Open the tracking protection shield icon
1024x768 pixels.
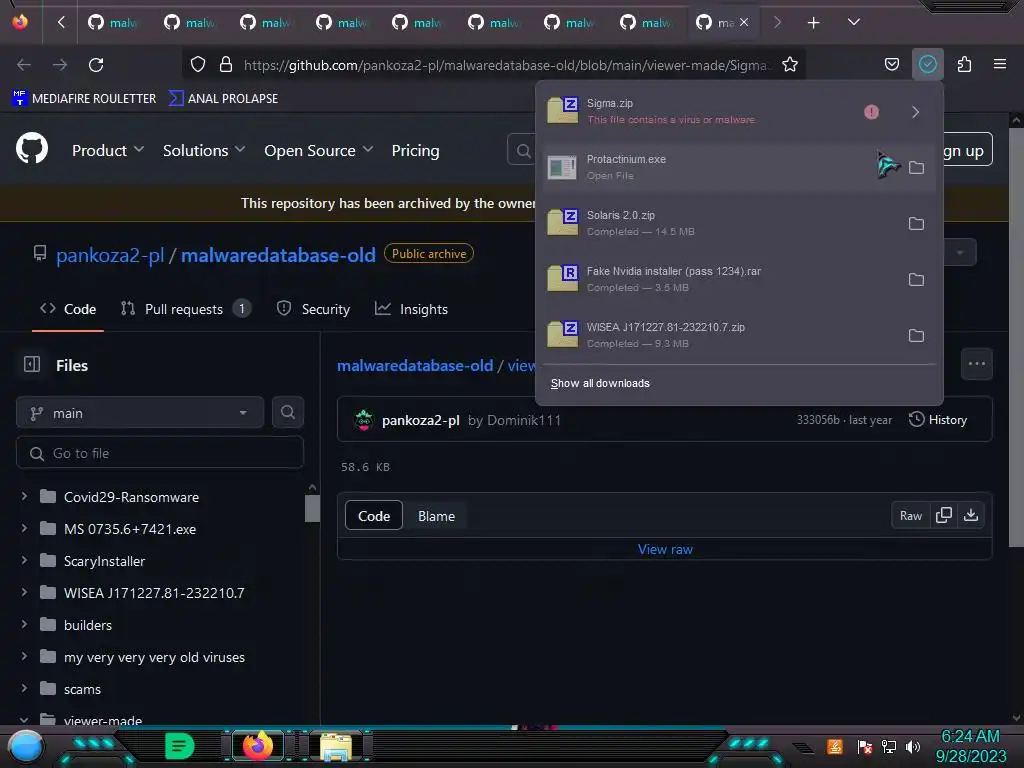pos(198,65)
